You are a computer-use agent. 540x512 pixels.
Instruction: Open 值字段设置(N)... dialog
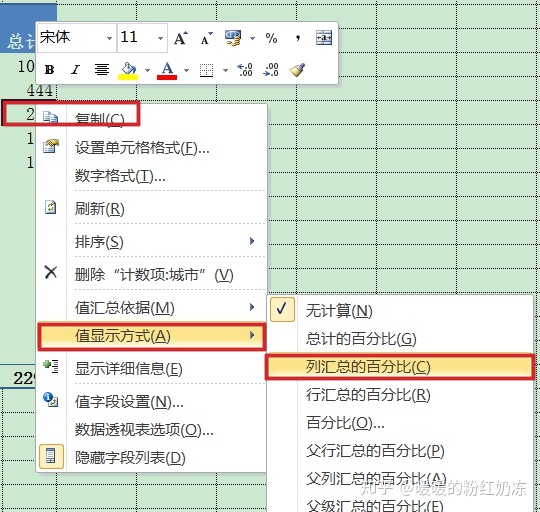point(152,401)
